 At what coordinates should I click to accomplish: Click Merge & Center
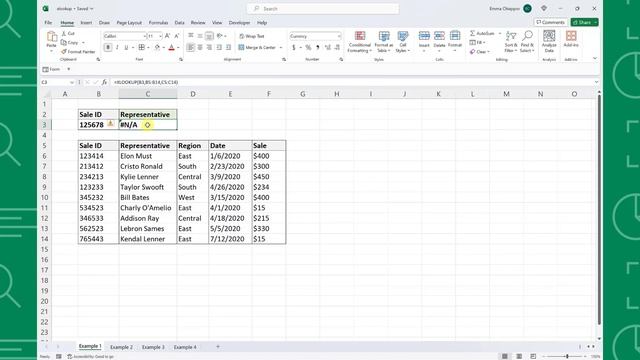[x=257, y=48]
